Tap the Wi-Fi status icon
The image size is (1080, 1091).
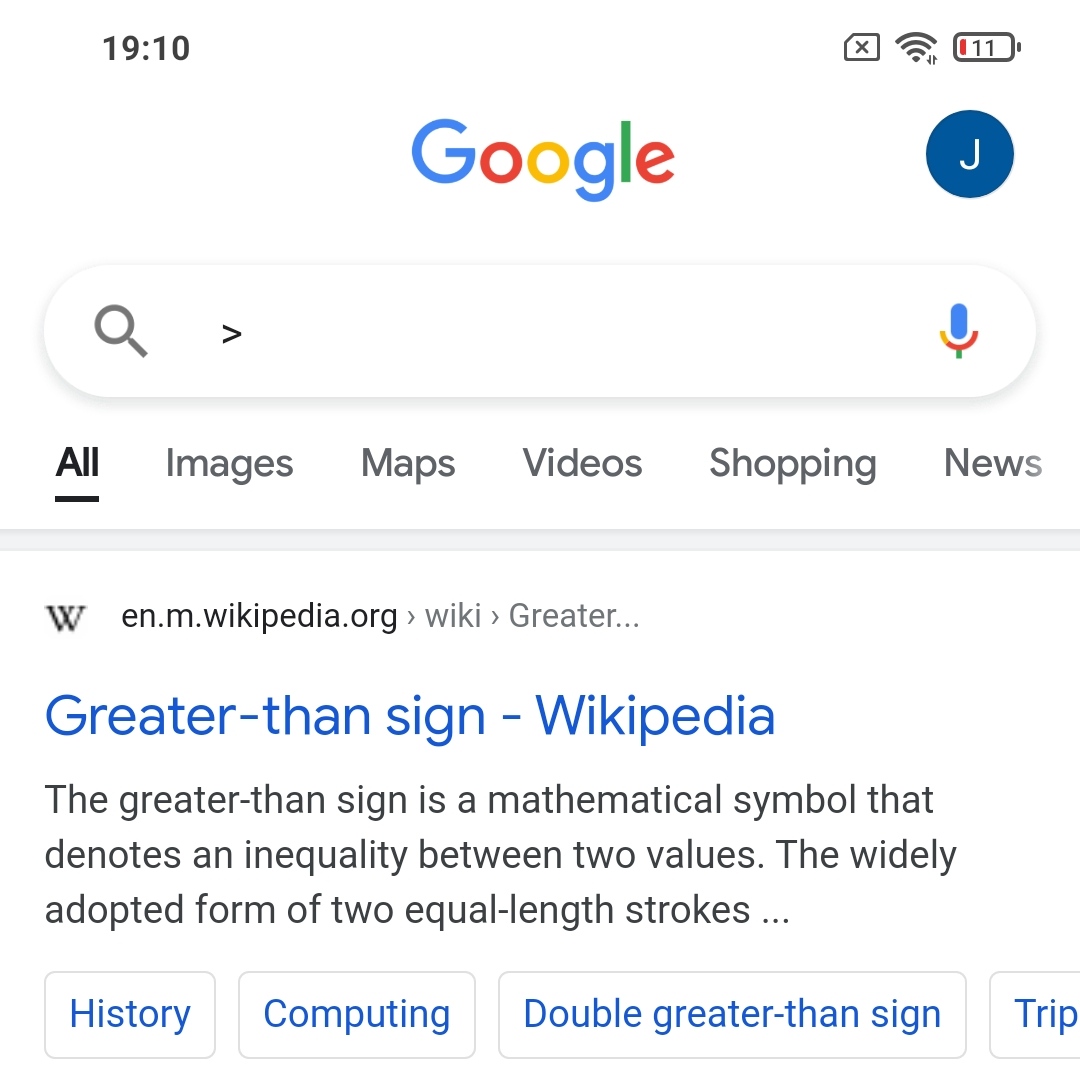coord(916,47)
